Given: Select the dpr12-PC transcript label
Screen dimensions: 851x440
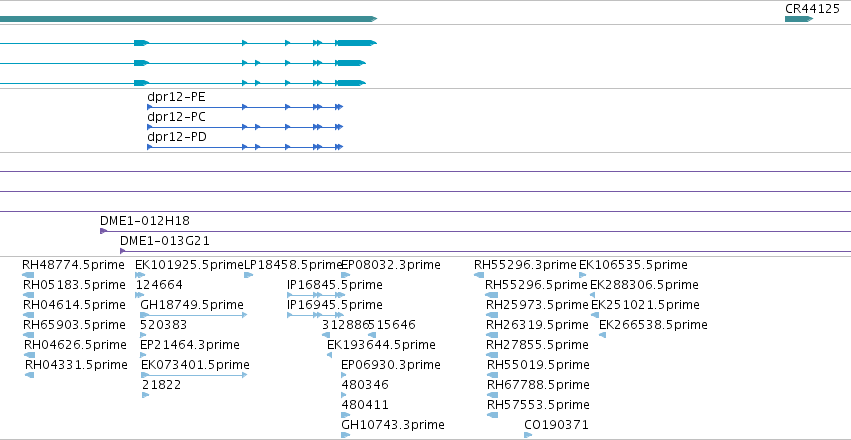Looking at the screenshot, I should [x=176, y=117].
